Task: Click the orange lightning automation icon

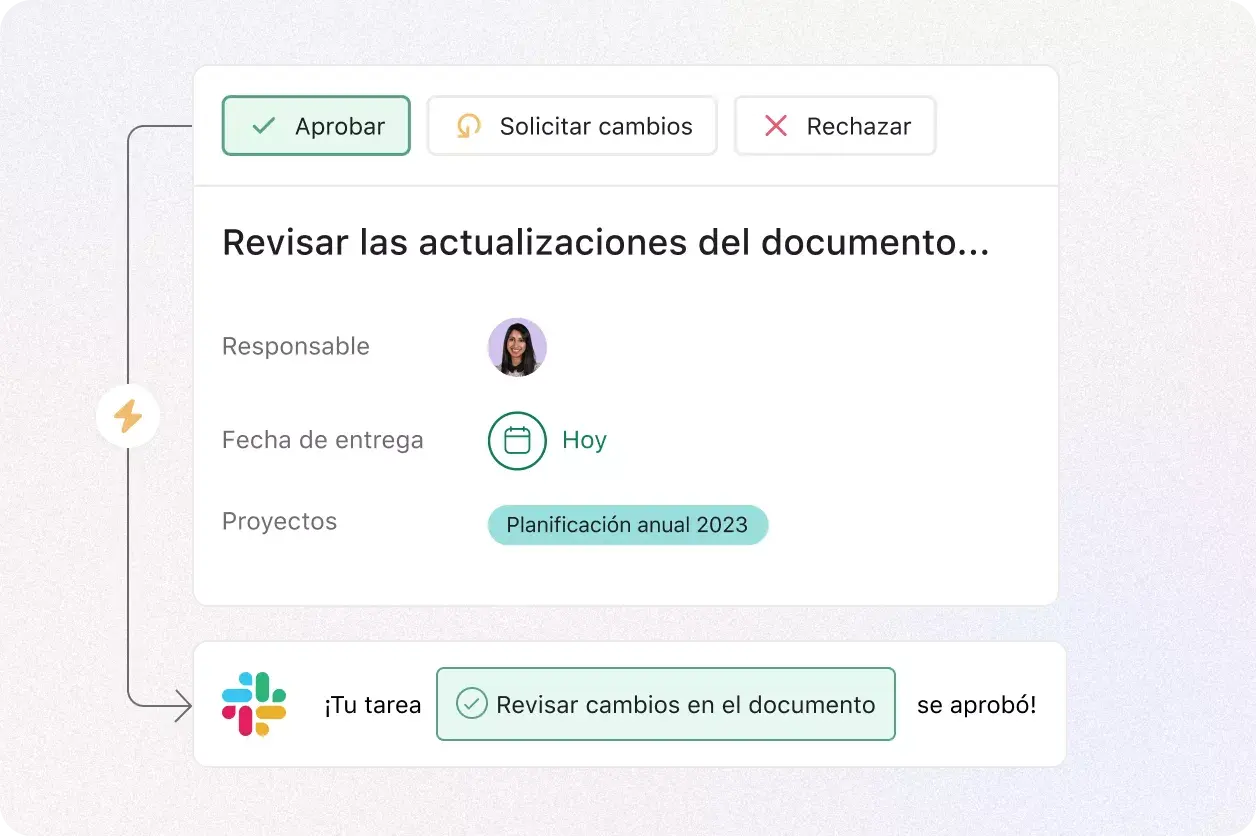Action: pos(128,416)
